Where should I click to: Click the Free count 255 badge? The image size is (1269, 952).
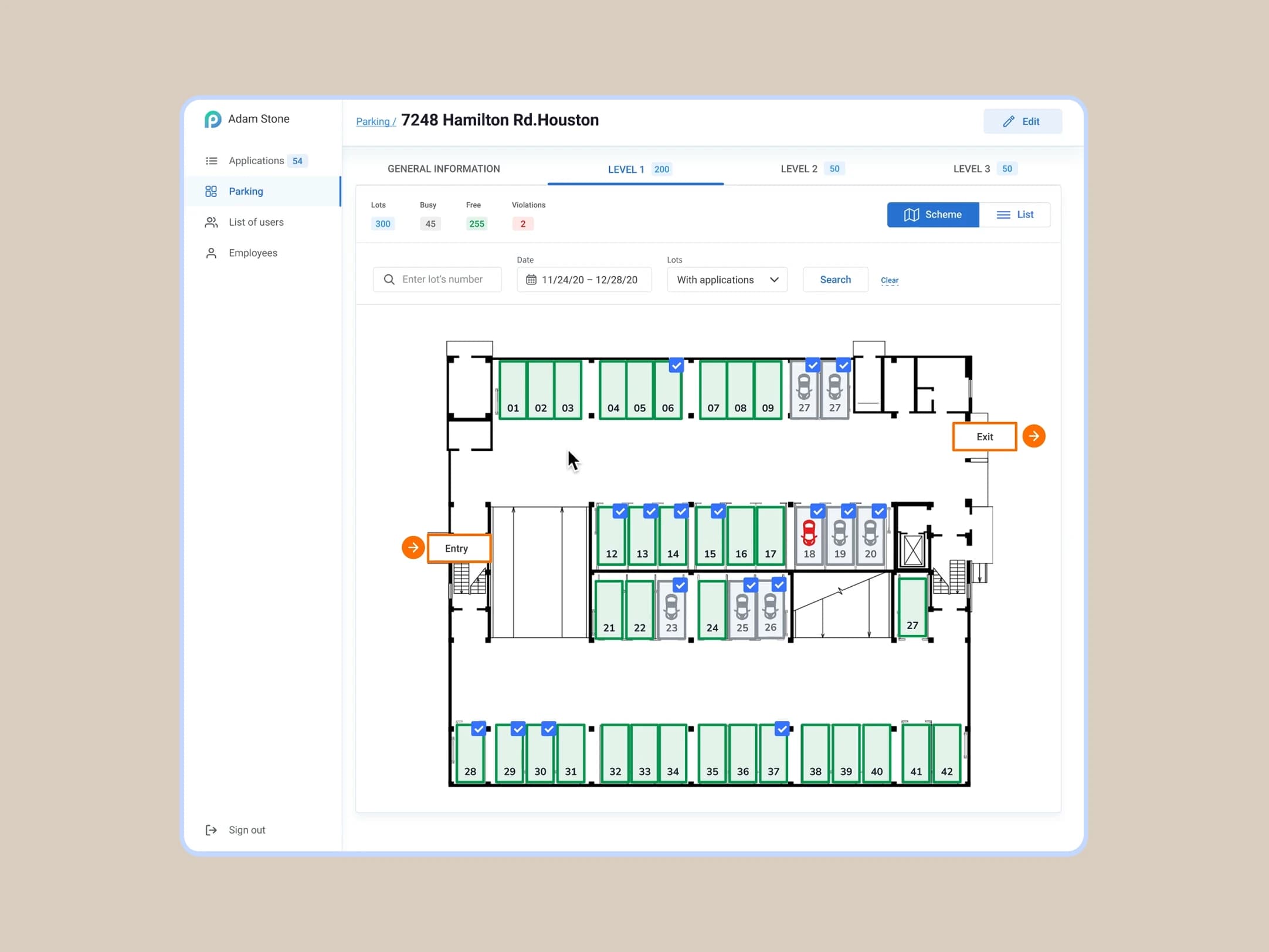coord(477,224)
